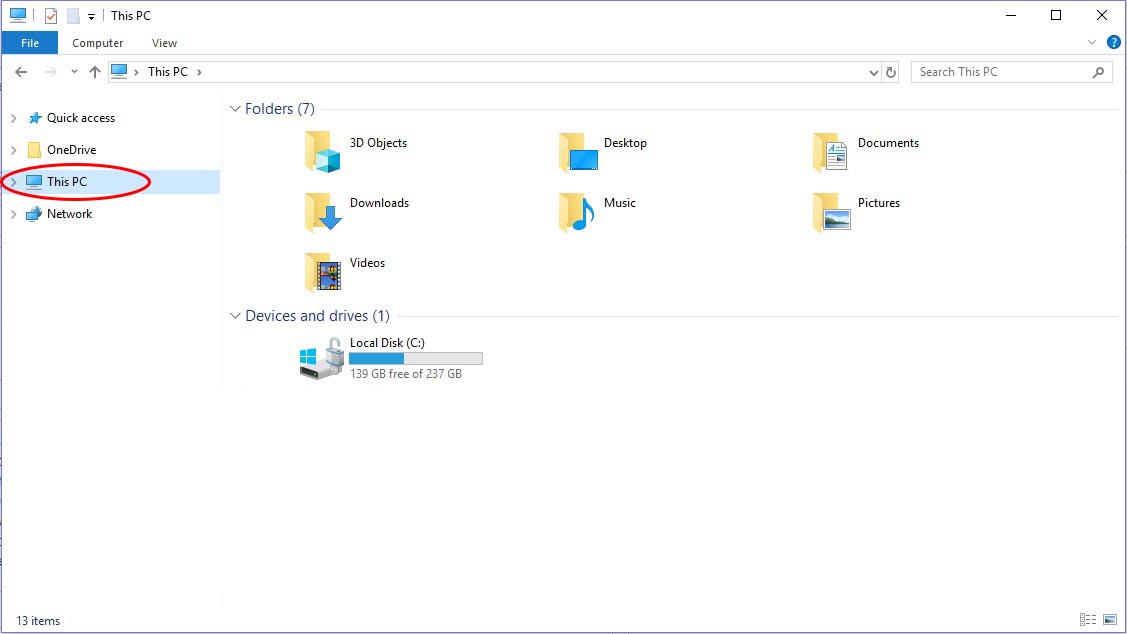Collapse the Folders (7) group
1127x634 pixels.
click(236, 109)
